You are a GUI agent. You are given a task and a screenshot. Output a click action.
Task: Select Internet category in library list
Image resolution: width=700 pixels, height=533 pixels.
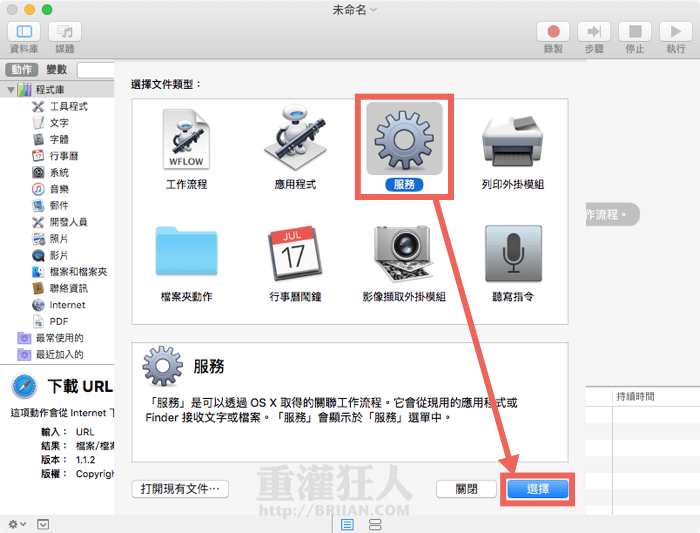67,305
